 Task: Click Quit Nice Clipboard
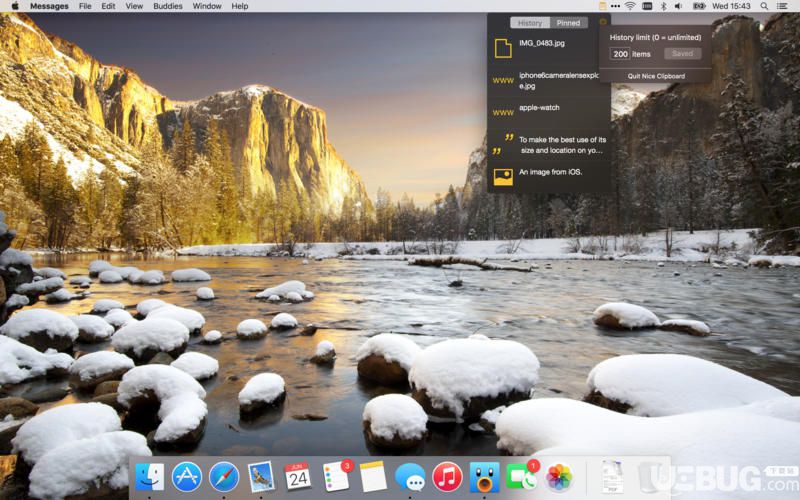[x=656, y=76]
